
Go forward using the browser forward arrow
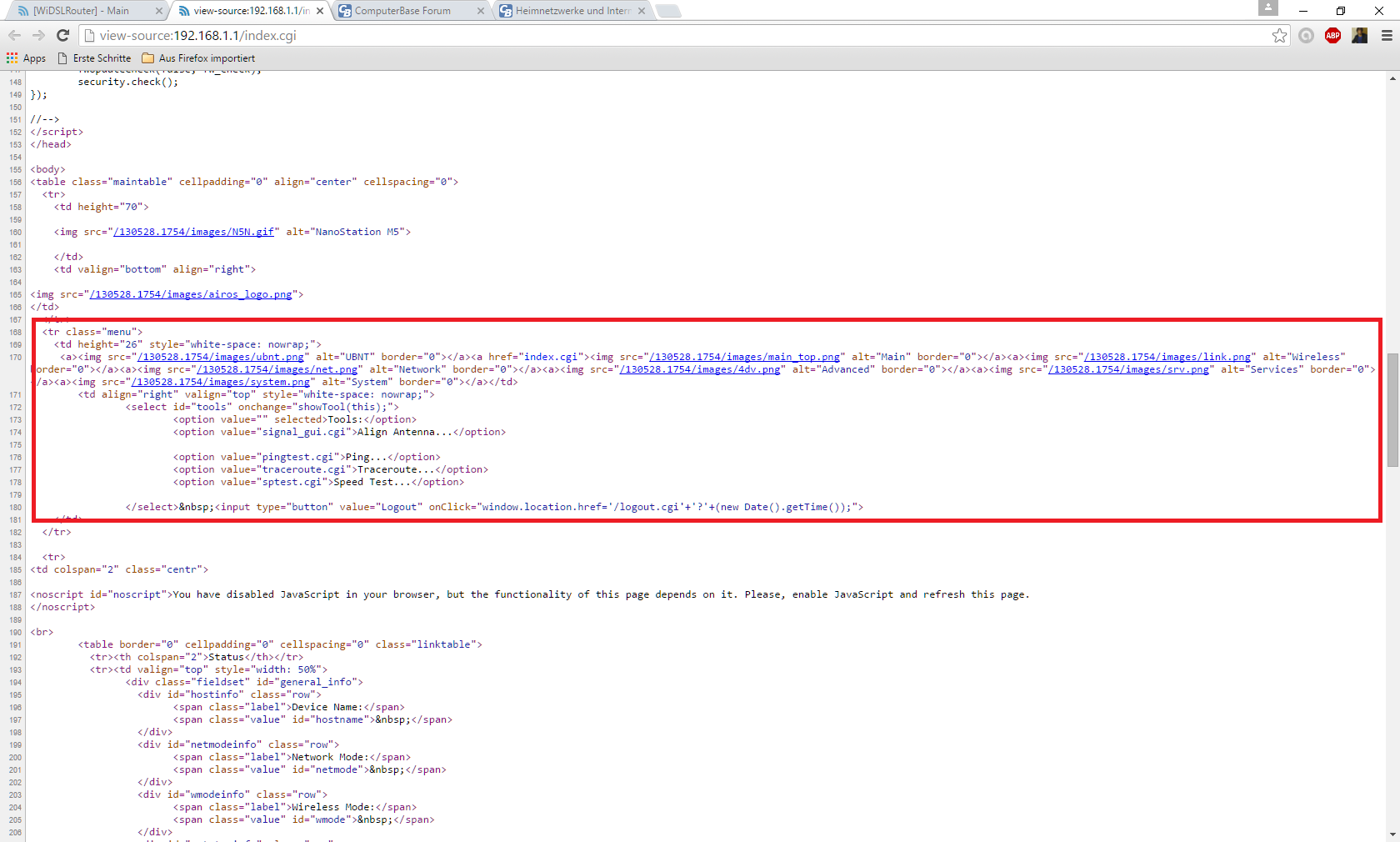click(38, 35)
